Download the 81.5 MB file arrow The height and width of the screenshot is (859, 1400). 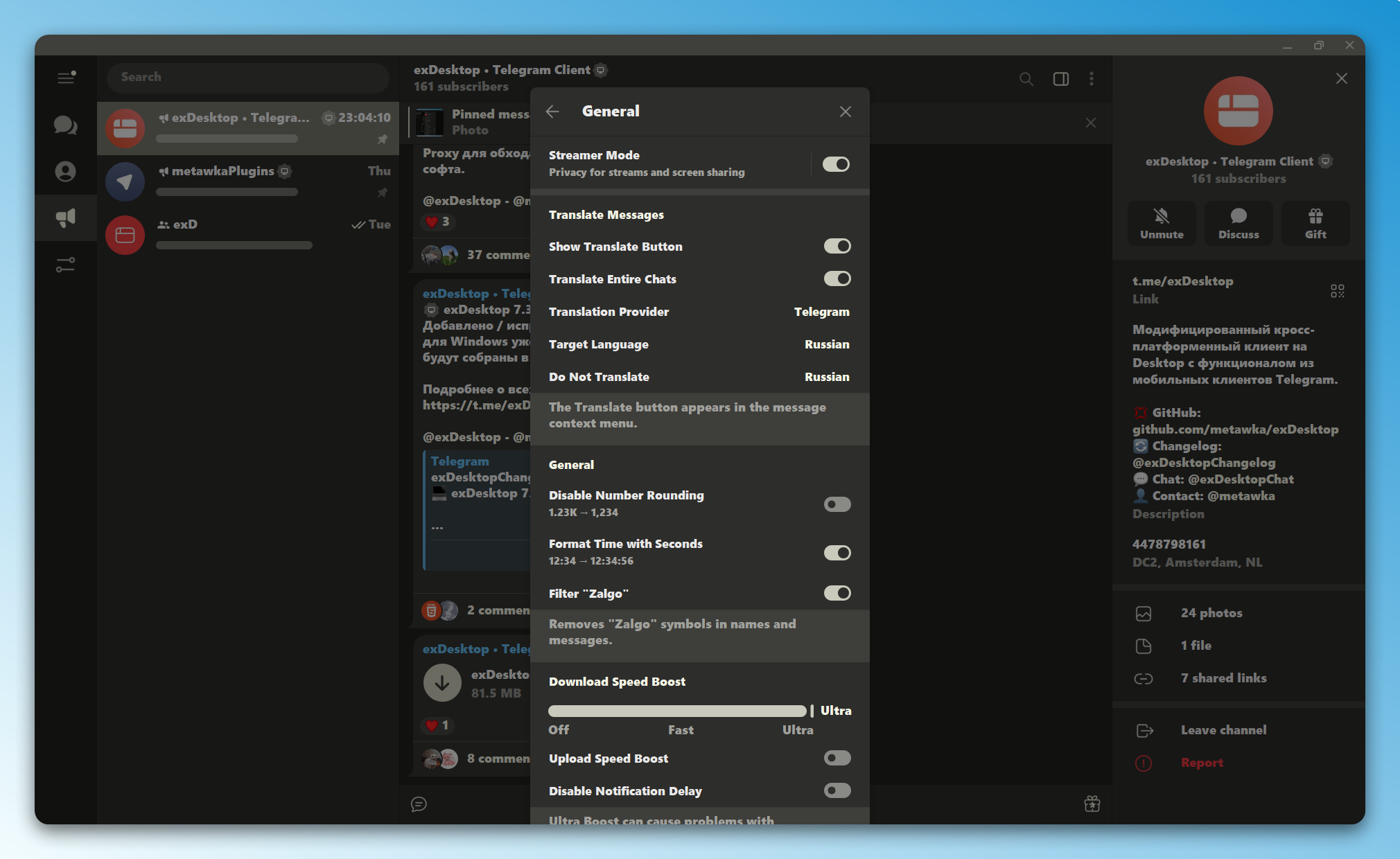click(x=442, y=683)
